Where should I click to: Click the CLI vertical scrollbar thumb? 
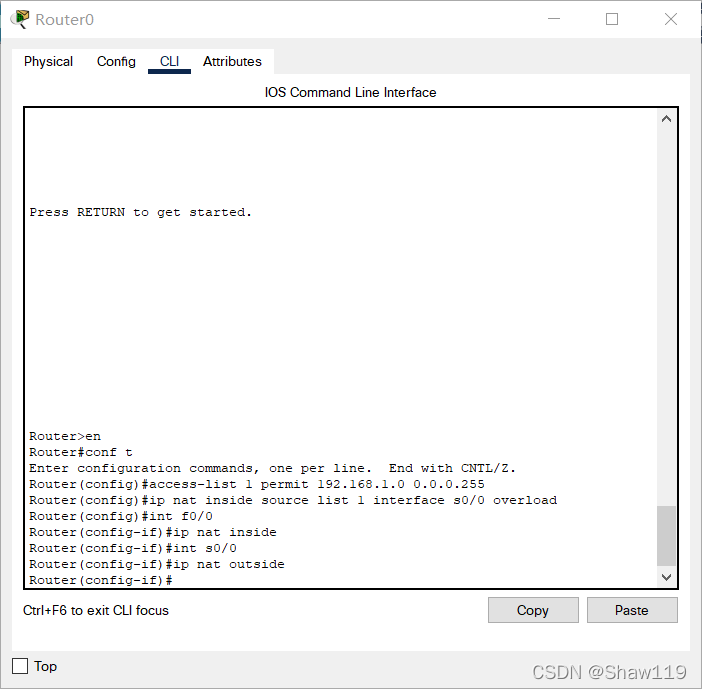coord(666,535)
